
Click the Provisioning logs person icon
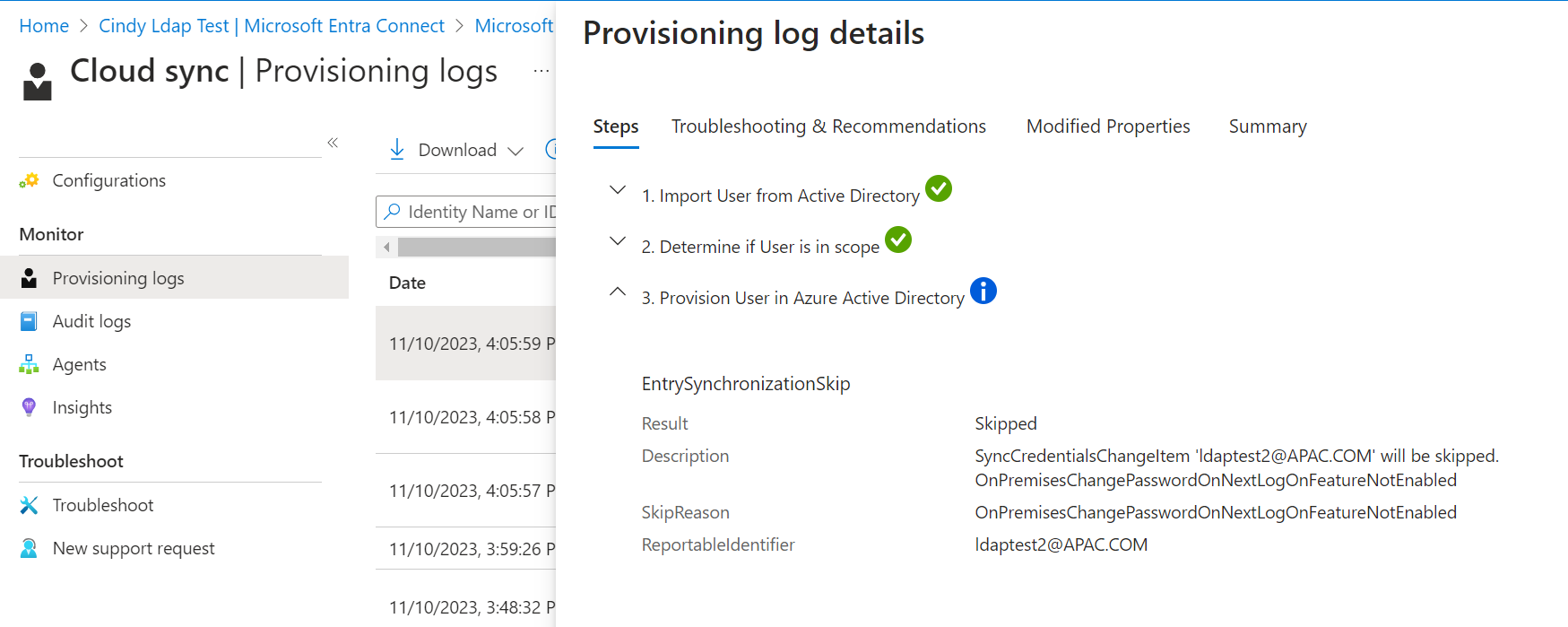click(x=29, y=278)
